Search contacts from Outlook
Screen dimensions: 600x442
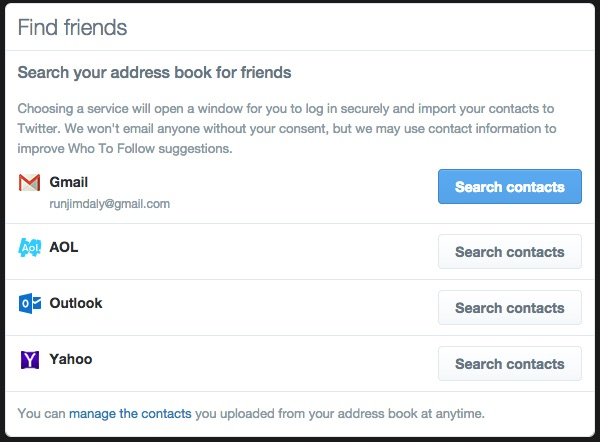pyautogui.click(x=510, y=308)
